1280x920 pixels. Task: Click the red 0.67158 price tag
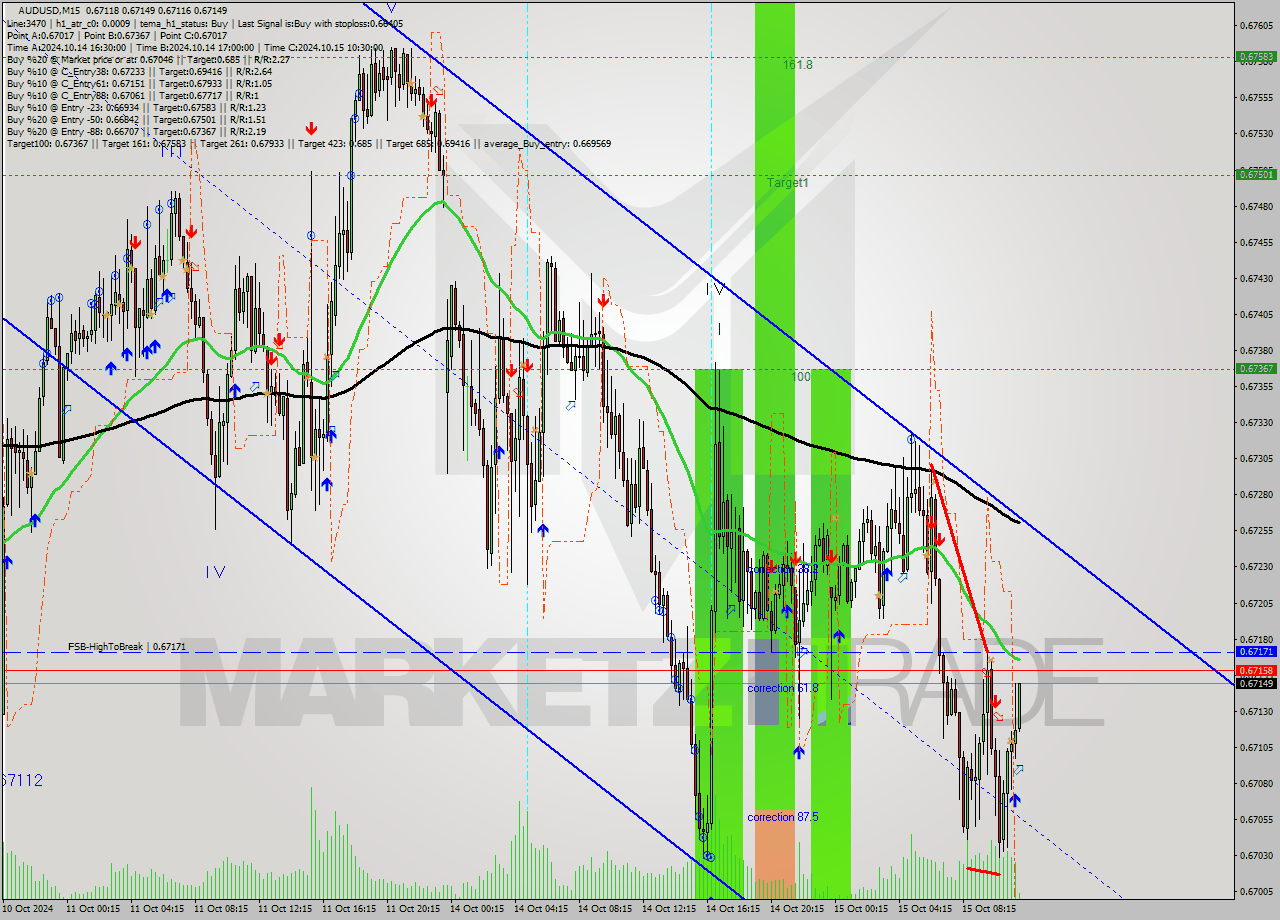[x=1256, y=670]
